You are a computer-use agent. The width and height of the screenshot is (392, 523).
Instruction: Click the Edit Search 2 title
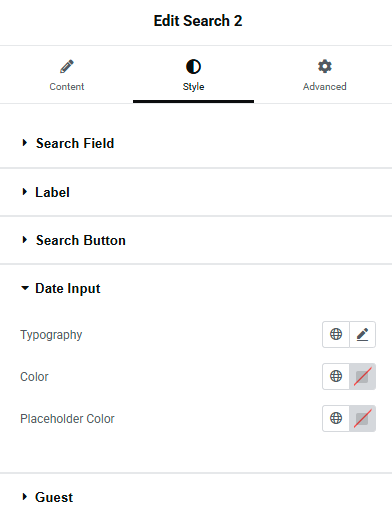[198, 21]
